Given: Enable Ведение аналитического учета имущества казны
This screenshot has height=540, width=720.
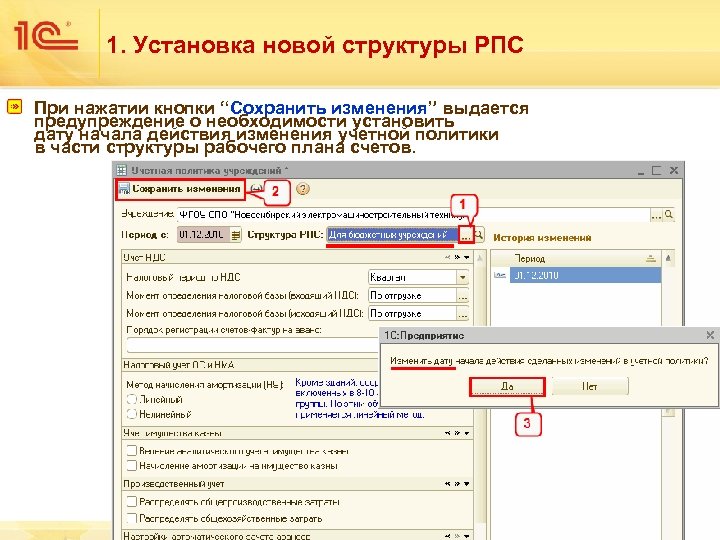Looking at the screenshot, I should click(132, 451).
